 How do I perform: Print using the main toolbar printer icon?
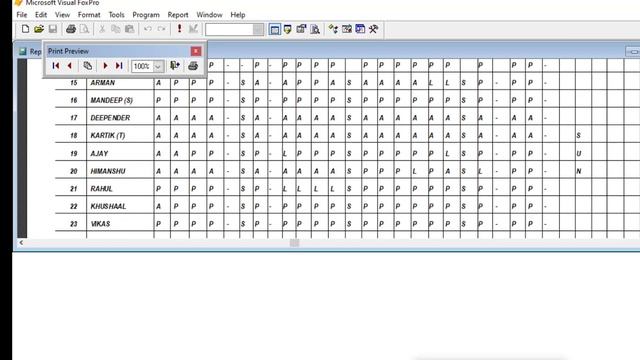[71, 29]
